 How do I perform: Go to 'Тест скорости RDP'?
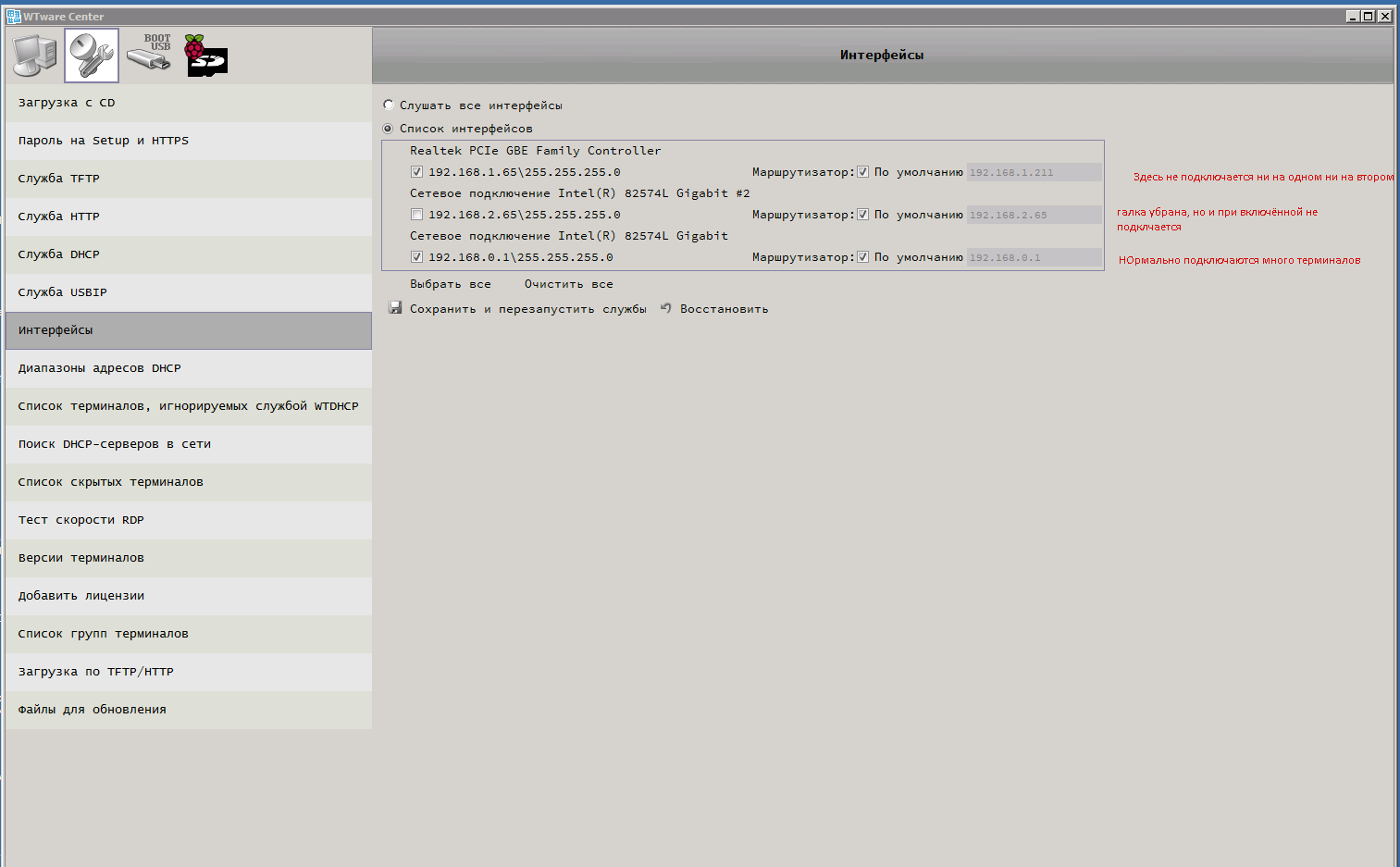coord(81,520)
